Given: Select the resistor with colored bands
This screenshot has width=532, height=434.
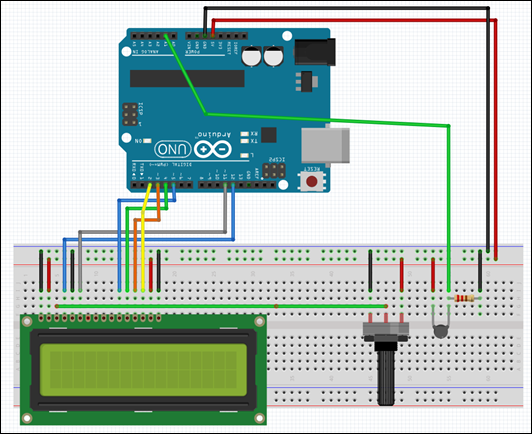Looking at the screenshot, I should tap(464, 299).
